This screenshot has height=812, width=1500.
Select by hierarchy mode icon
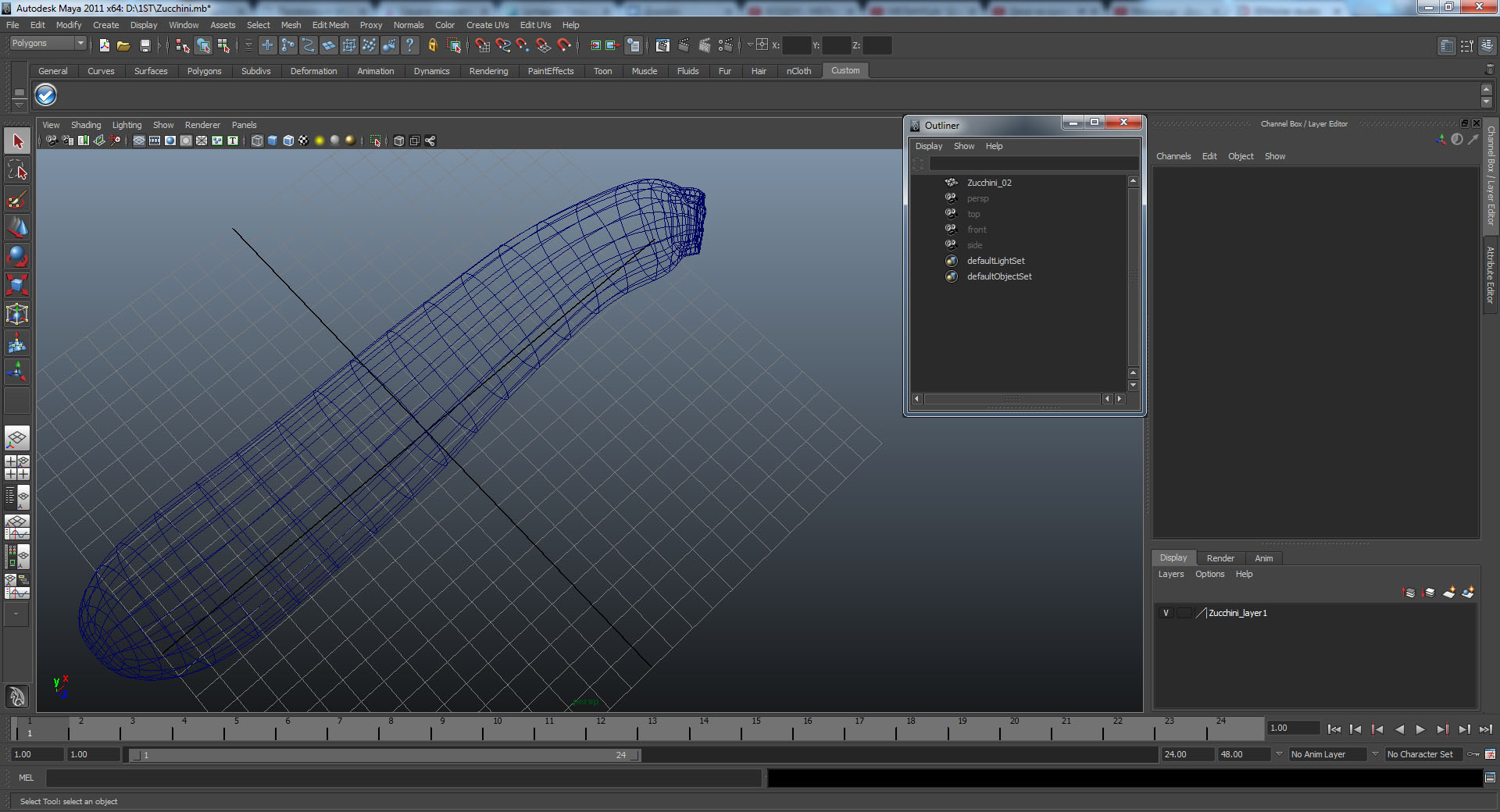coord(183,45)
